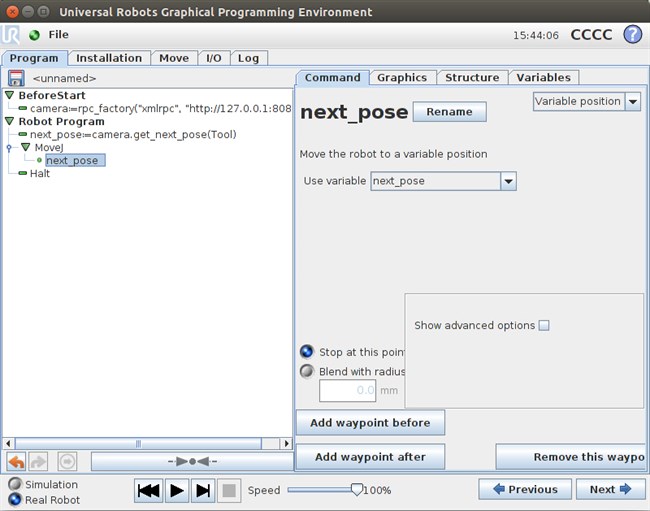
Task: Click scrollbar left arrow under program tree
Action: click(8, 443)
